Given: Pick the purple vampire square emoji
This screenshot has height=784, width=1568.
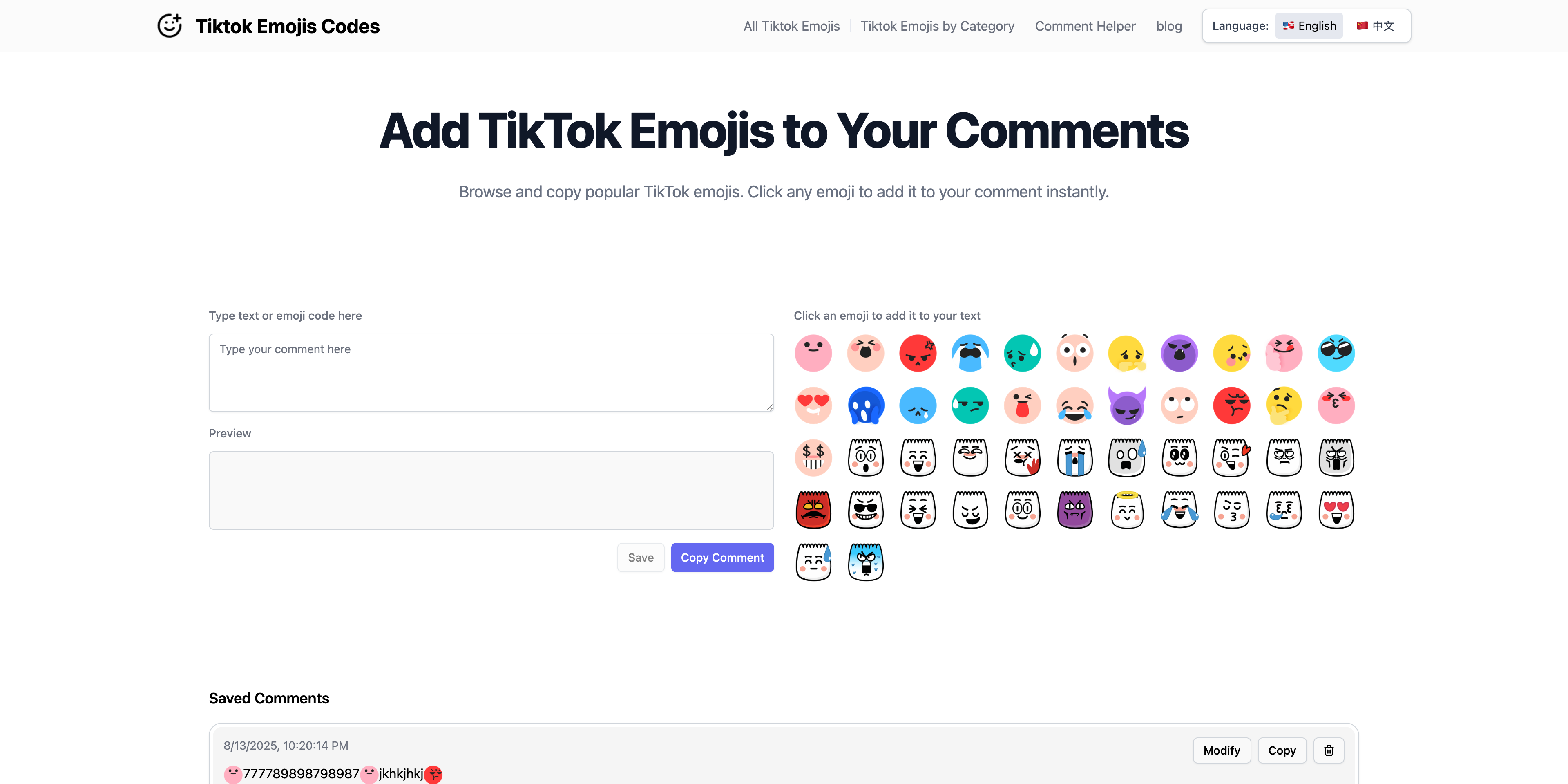Looking at the screenshot, I should (1075, 510).
